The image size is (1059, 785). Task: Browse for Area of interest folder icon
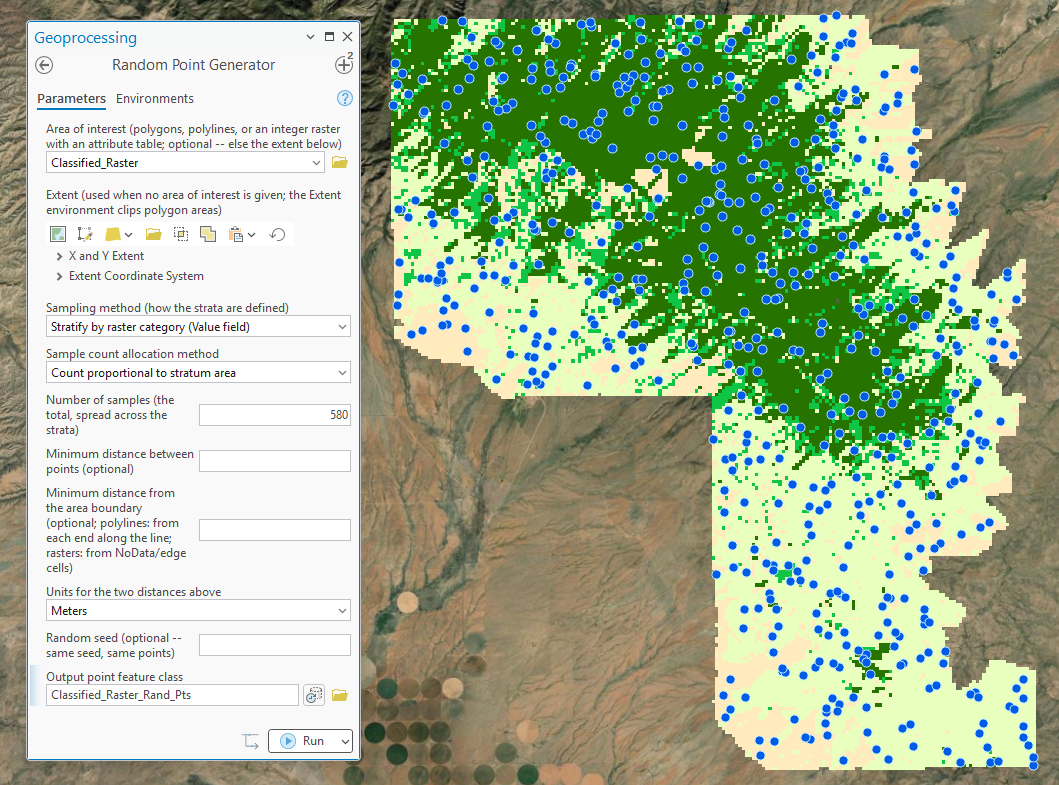(340, 162)
